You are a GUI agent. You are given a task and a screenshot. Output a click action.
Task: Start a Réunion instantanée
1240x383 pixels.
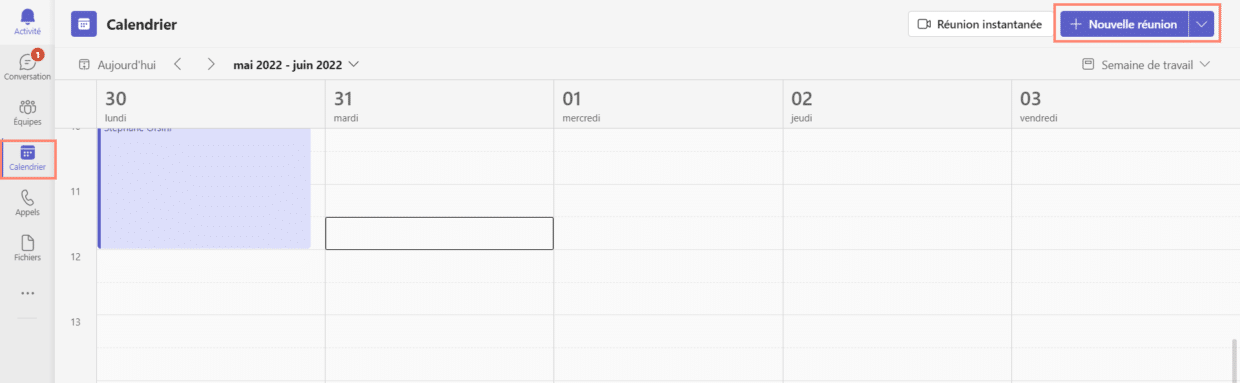coord(980,24)
